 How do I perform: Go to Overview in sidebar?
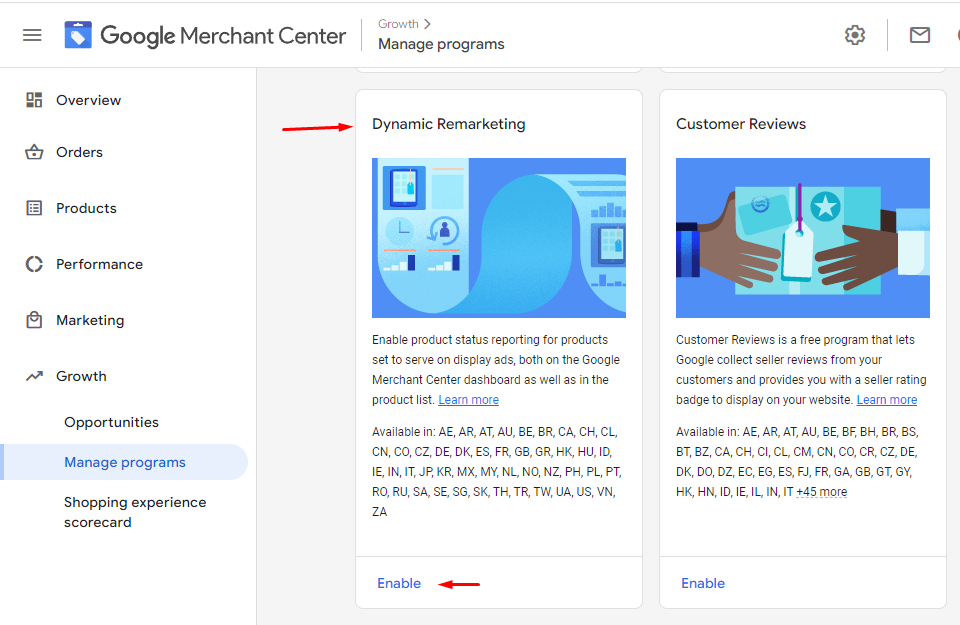click(89, 100)
